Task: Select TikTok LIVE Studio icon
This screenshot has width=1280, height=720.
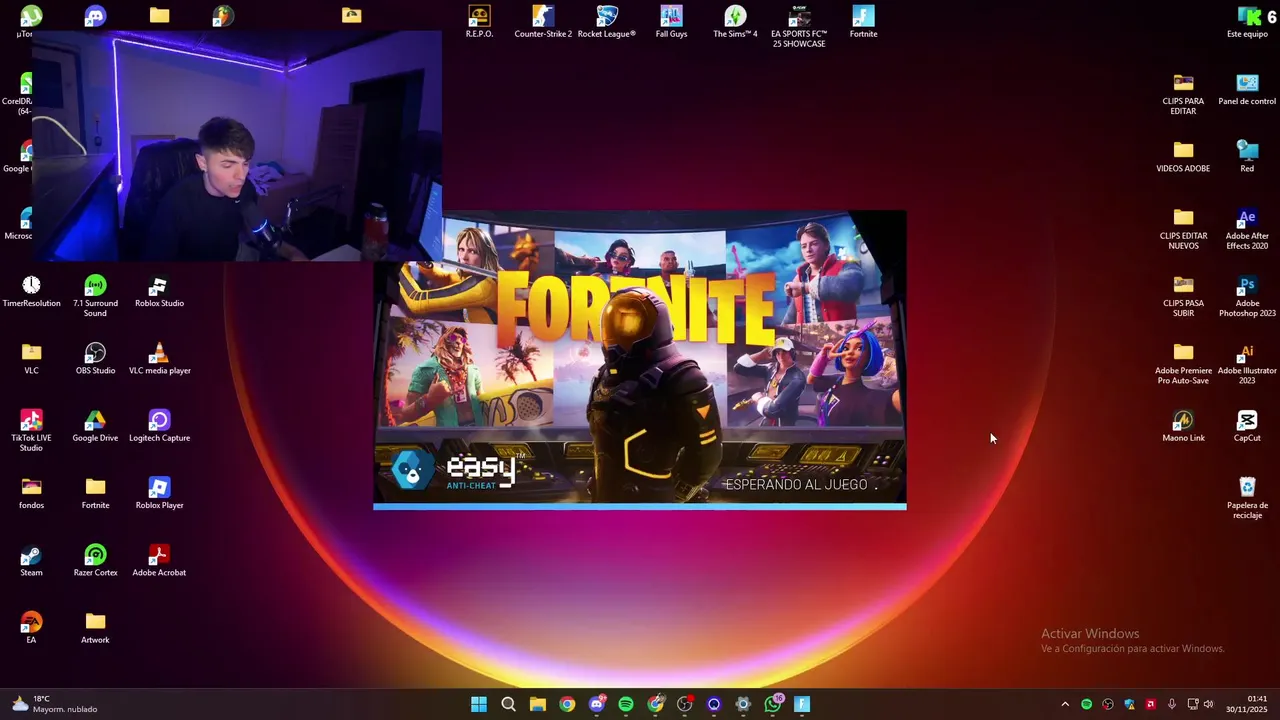Action: point(31,430)
